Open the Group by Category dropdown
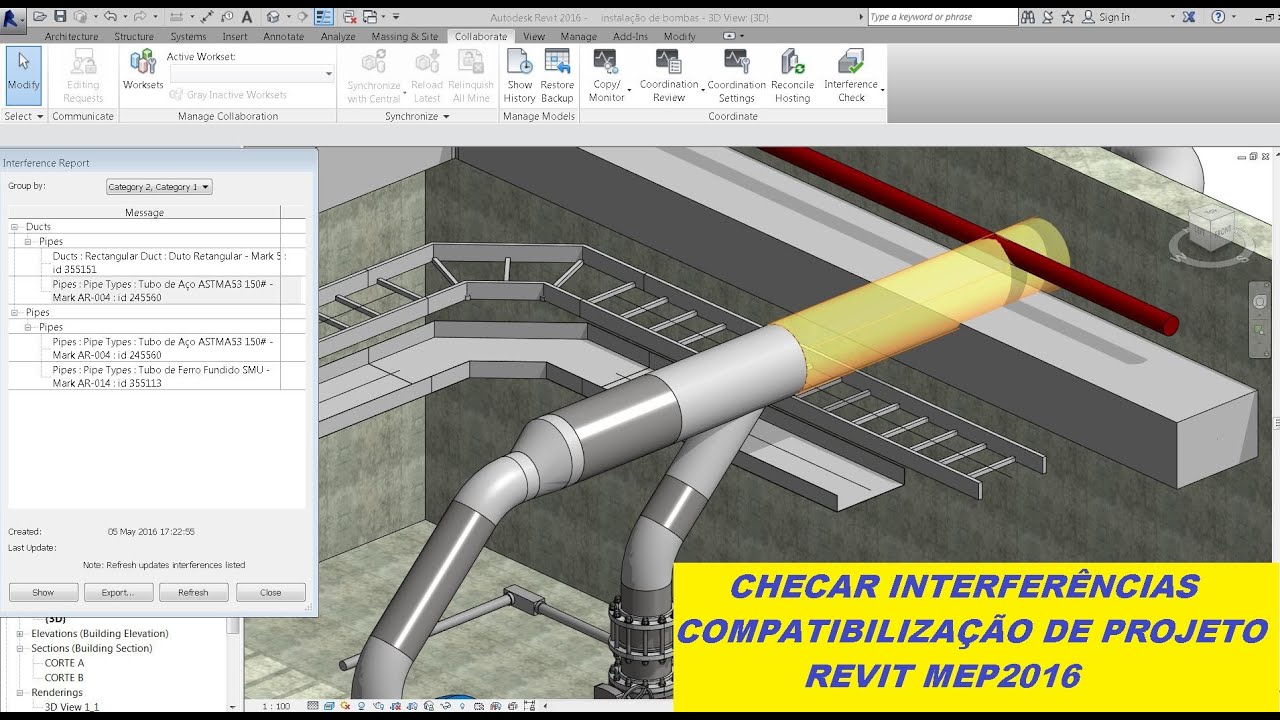The width and height of the screenshot is (1280, 720). [159, 187]
